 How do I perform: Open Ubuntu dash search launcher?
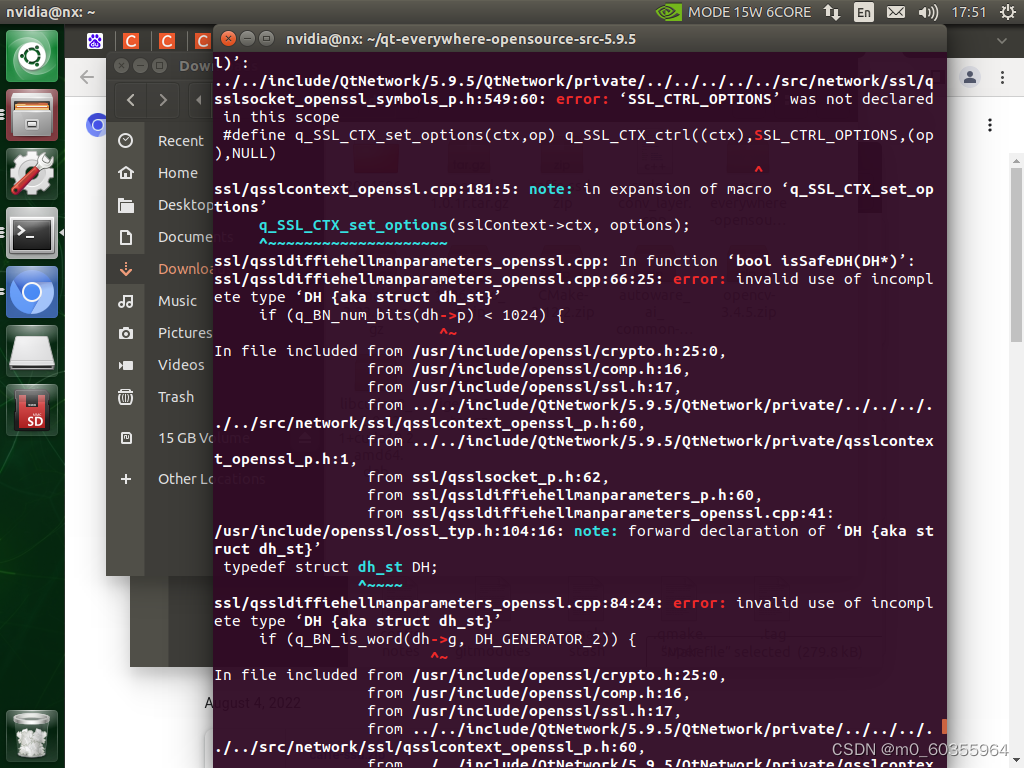point(31,56)
